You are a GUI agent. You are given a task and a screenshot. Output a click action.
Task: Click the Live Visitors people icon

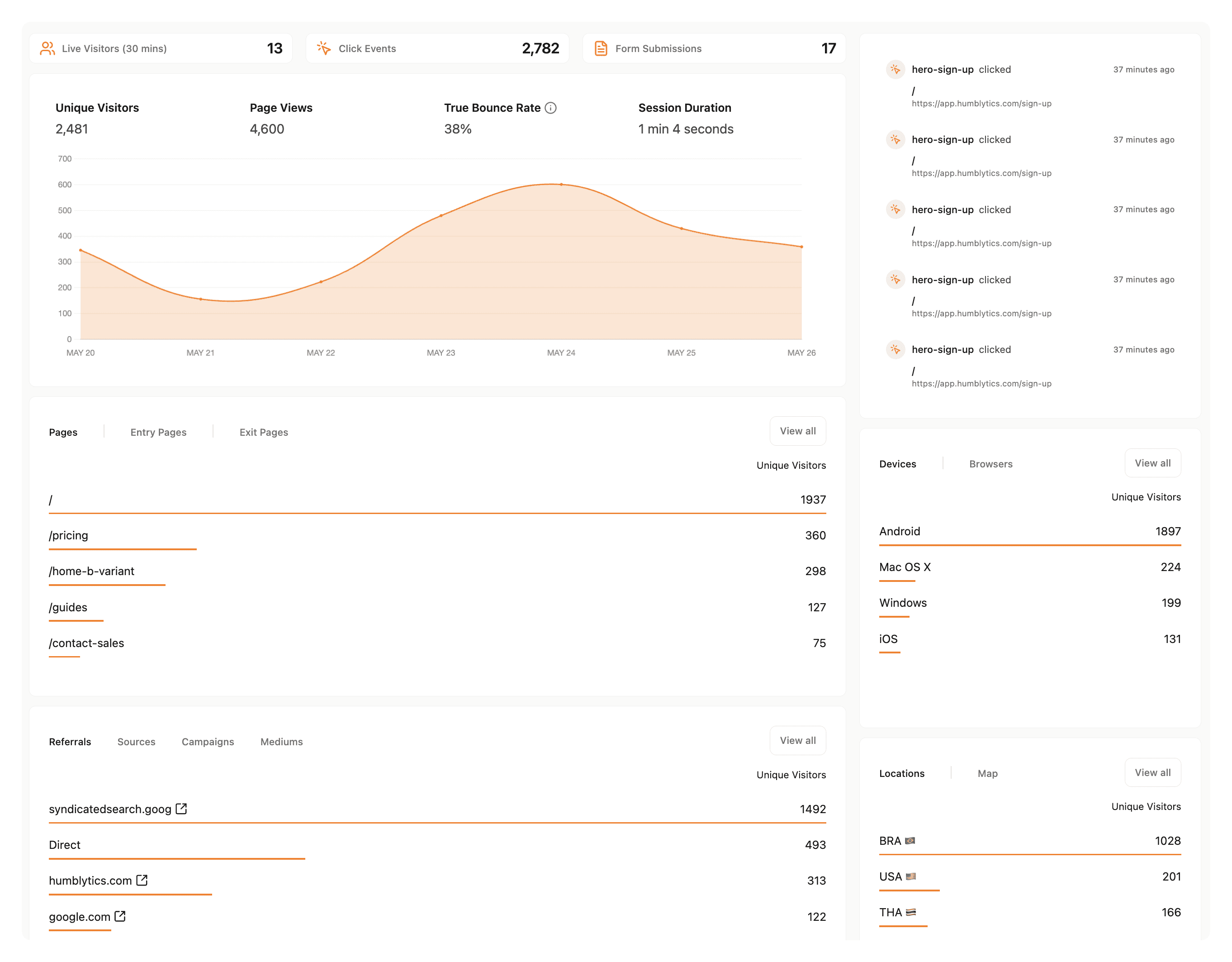[47, 48]
